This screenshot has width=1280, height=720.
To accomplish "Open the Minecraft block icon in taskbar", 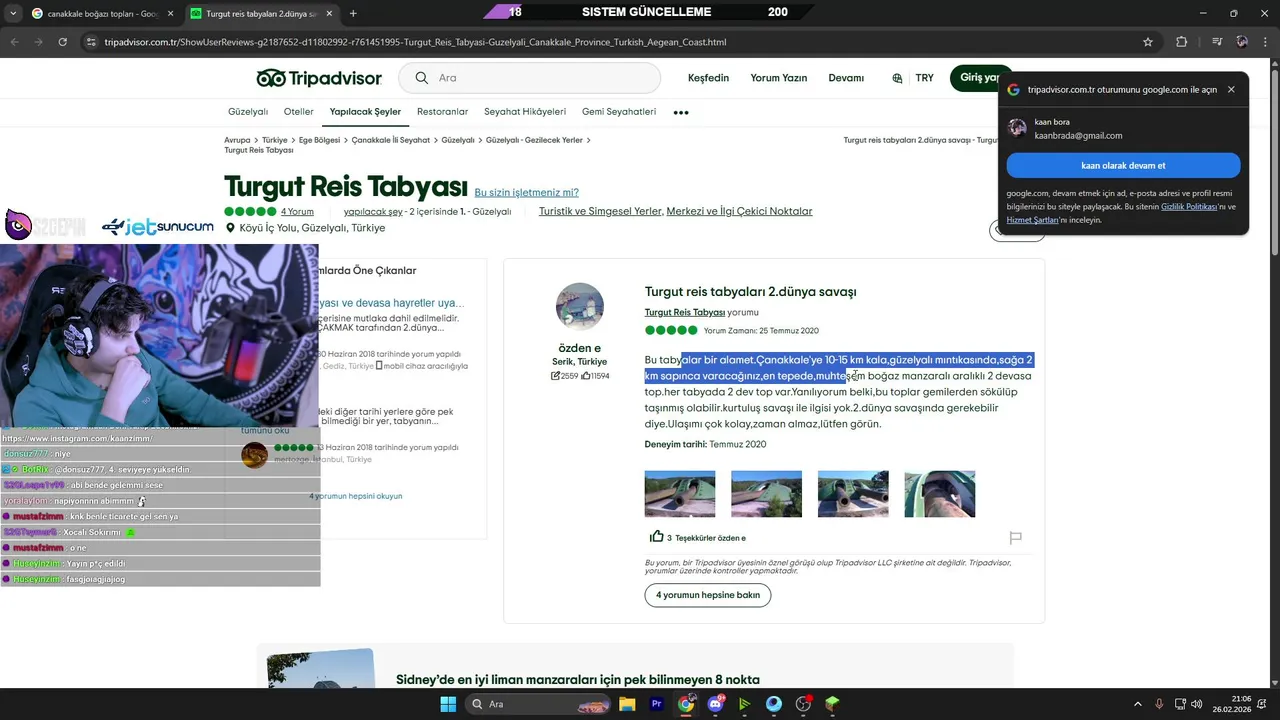I will click(832, 704).
